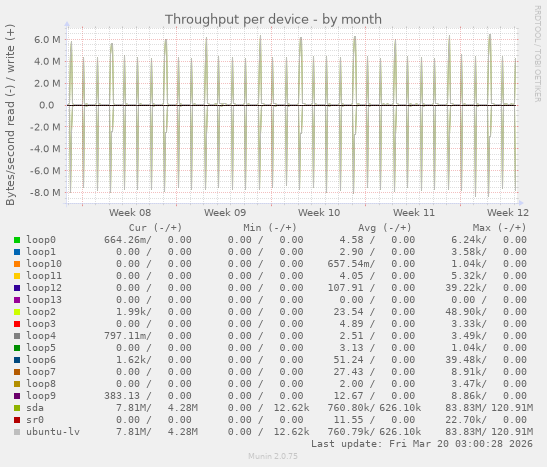Select the loop11 legend label
547x467 pixels.
(x=44, y=276)
